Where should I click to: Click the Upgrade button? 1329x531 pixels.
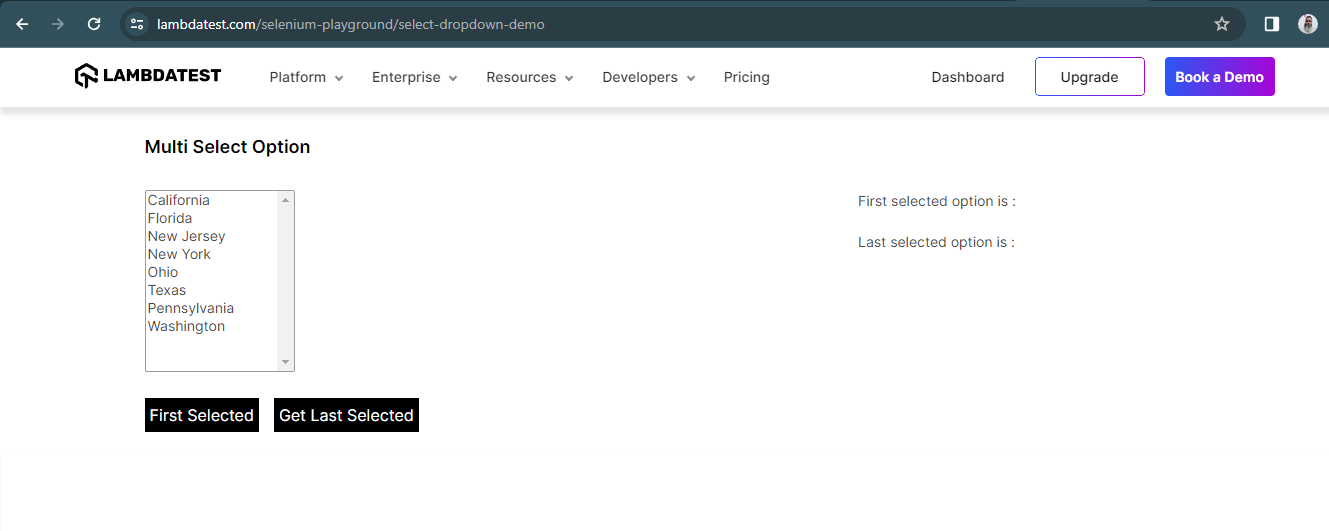coord(1090,76)
